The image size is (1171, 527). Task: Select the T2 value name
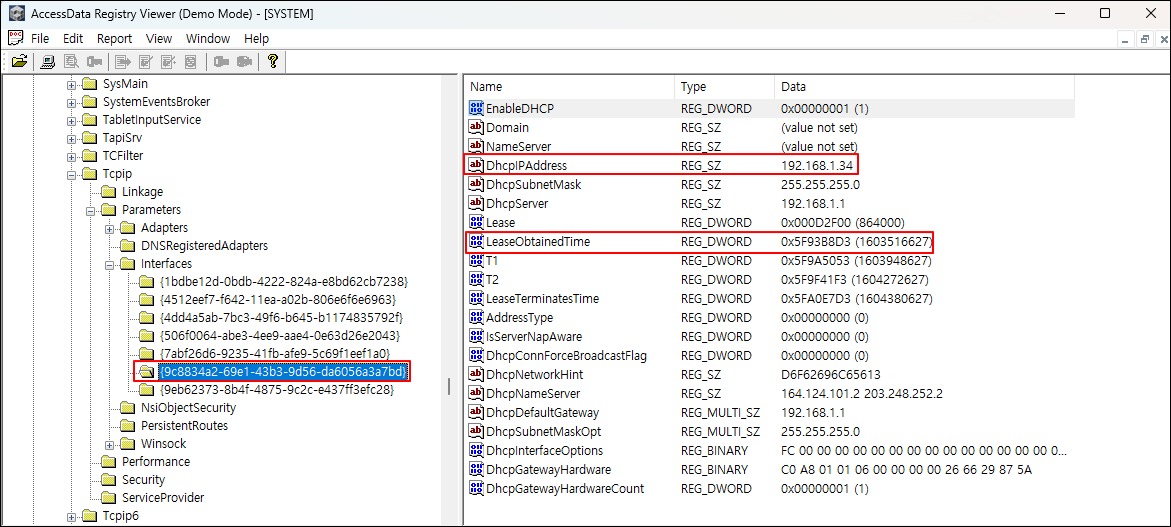coord(492,279)
